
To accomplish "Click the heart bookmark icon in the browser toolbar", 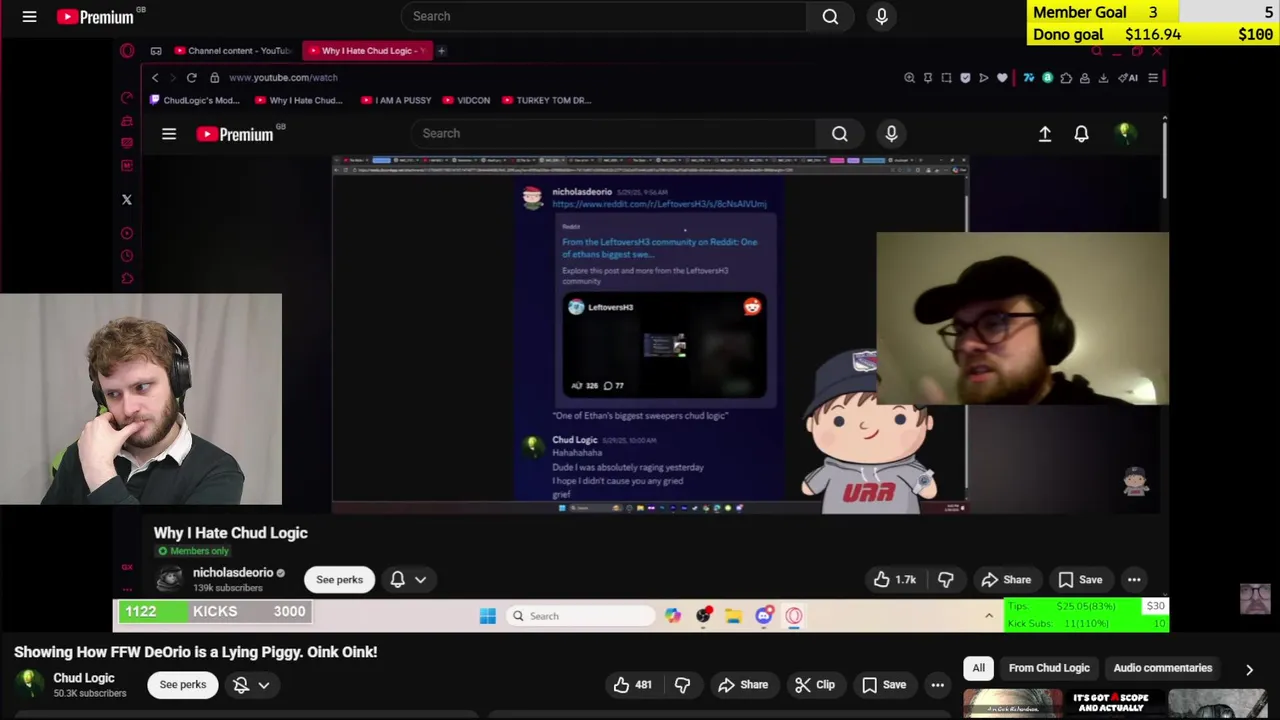I will 1002,78.
